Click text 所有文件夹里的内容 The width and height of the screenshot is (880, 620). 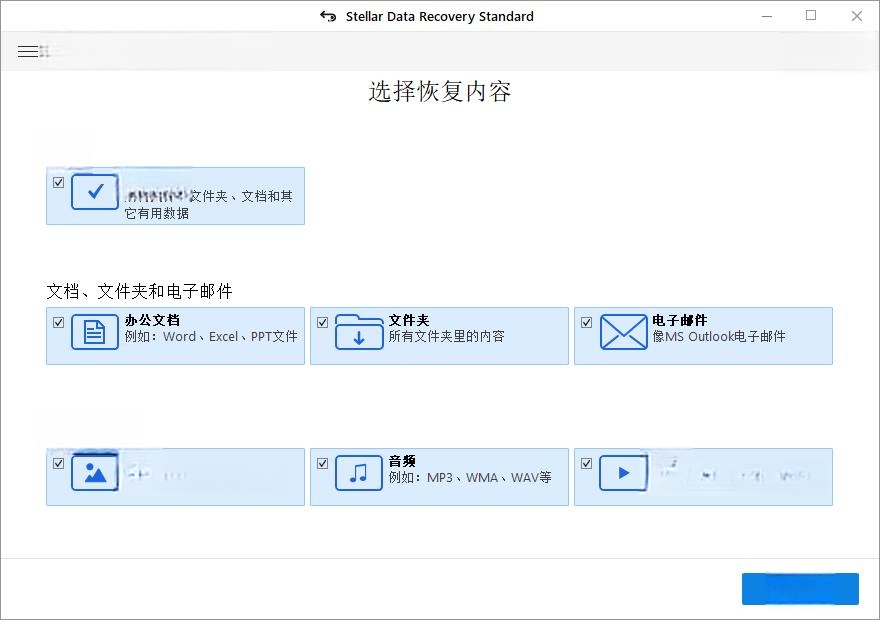[x=447, y=337]
